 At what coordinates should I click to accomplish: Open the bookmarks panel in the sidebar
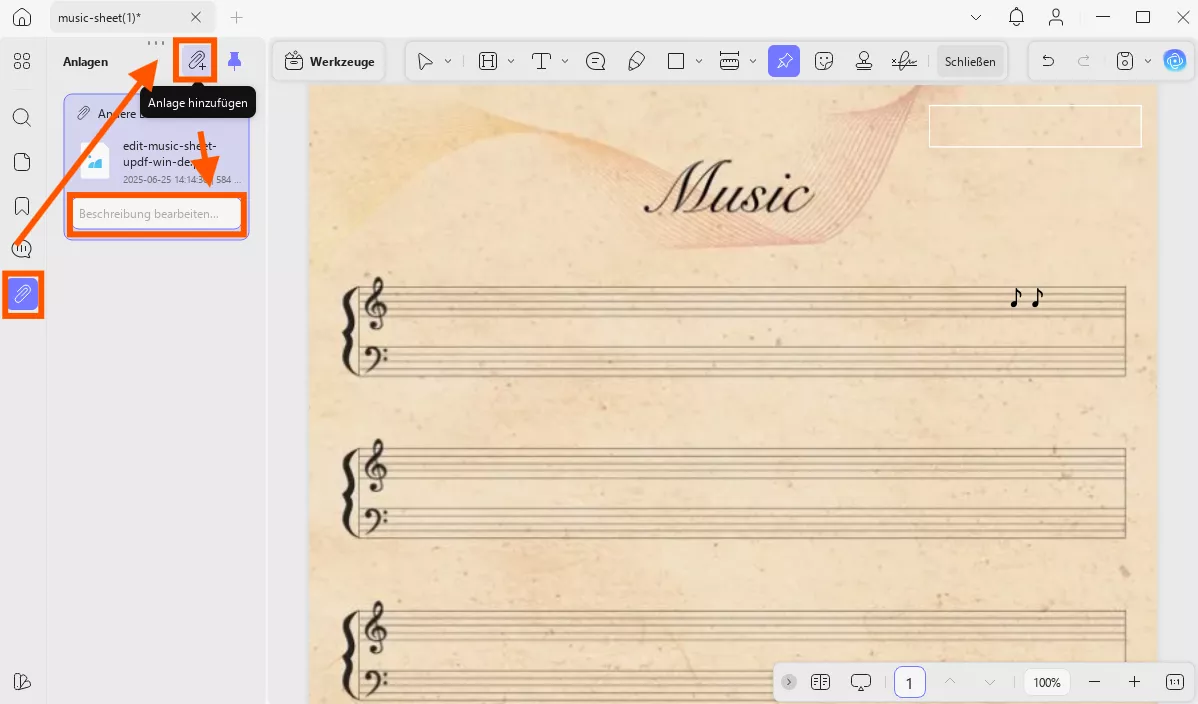[22, 206]
